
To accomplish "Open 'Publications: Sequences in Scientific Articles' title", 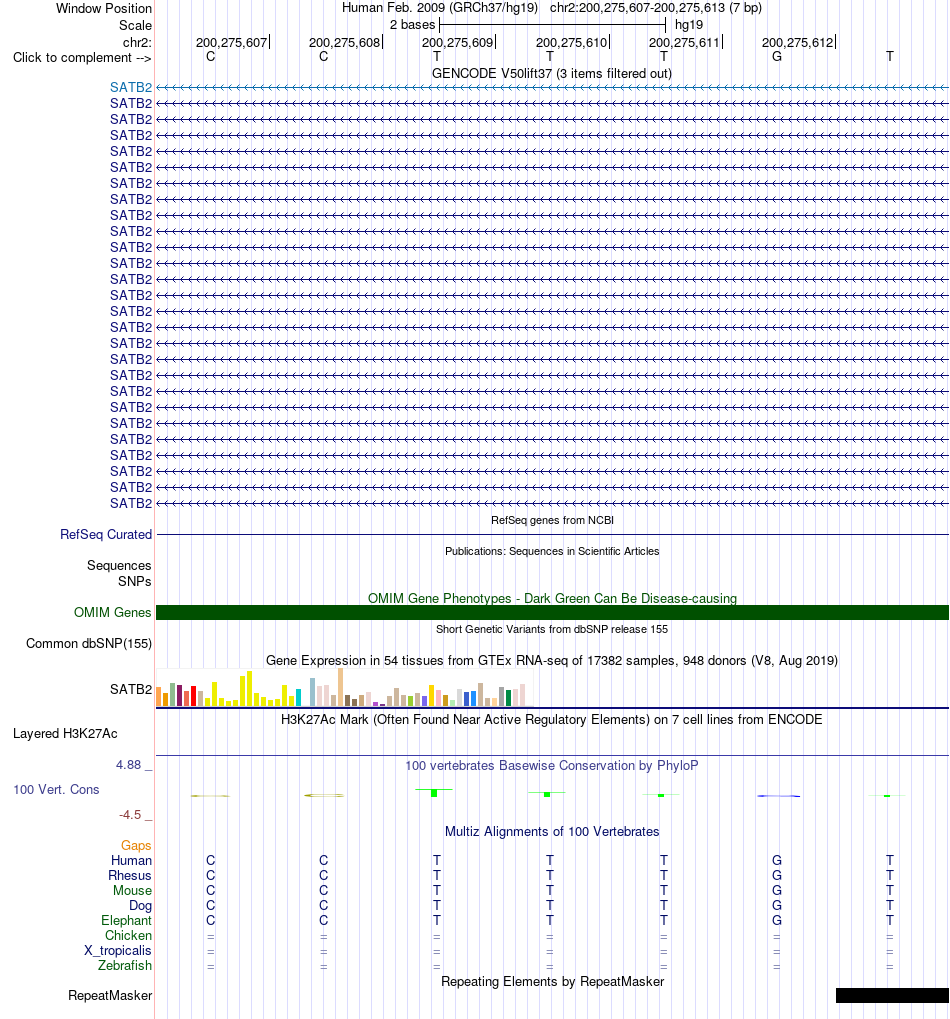I will pyautogui.click(x=552, y=551).
